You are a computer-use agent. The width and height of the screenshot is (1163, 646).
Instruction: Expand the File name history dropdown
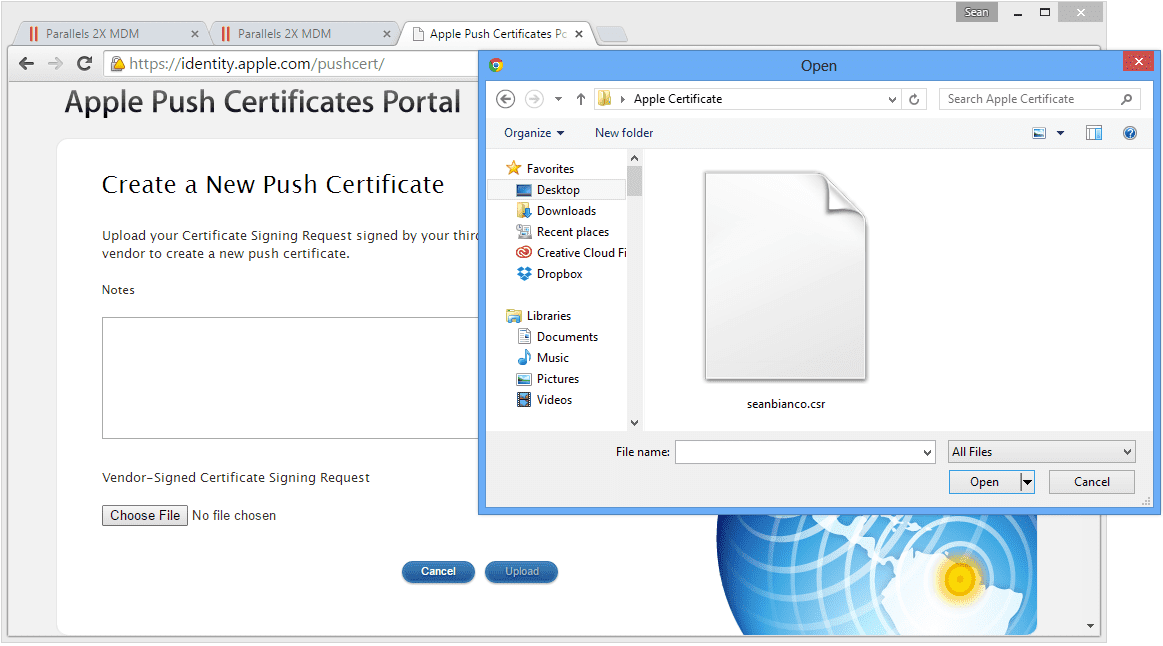pyautogui.click(x=926, y=452)
